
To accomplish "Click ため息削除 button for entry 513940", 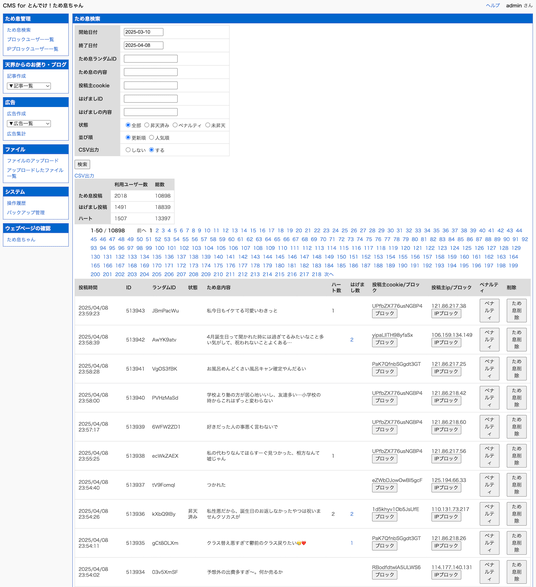I will pos(517,398).
